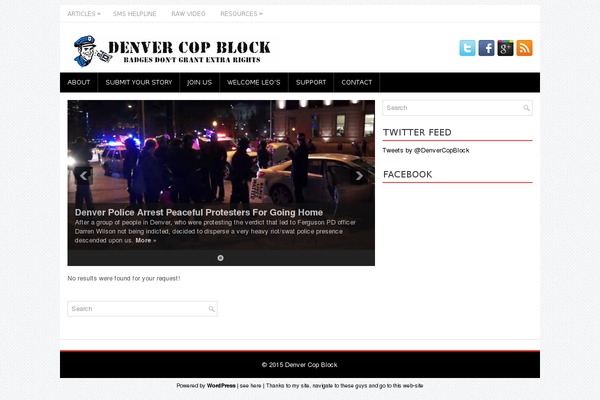This screenshot has height=400, width=600.
Task: Open the Support page
Action: (x=311, y=82)
